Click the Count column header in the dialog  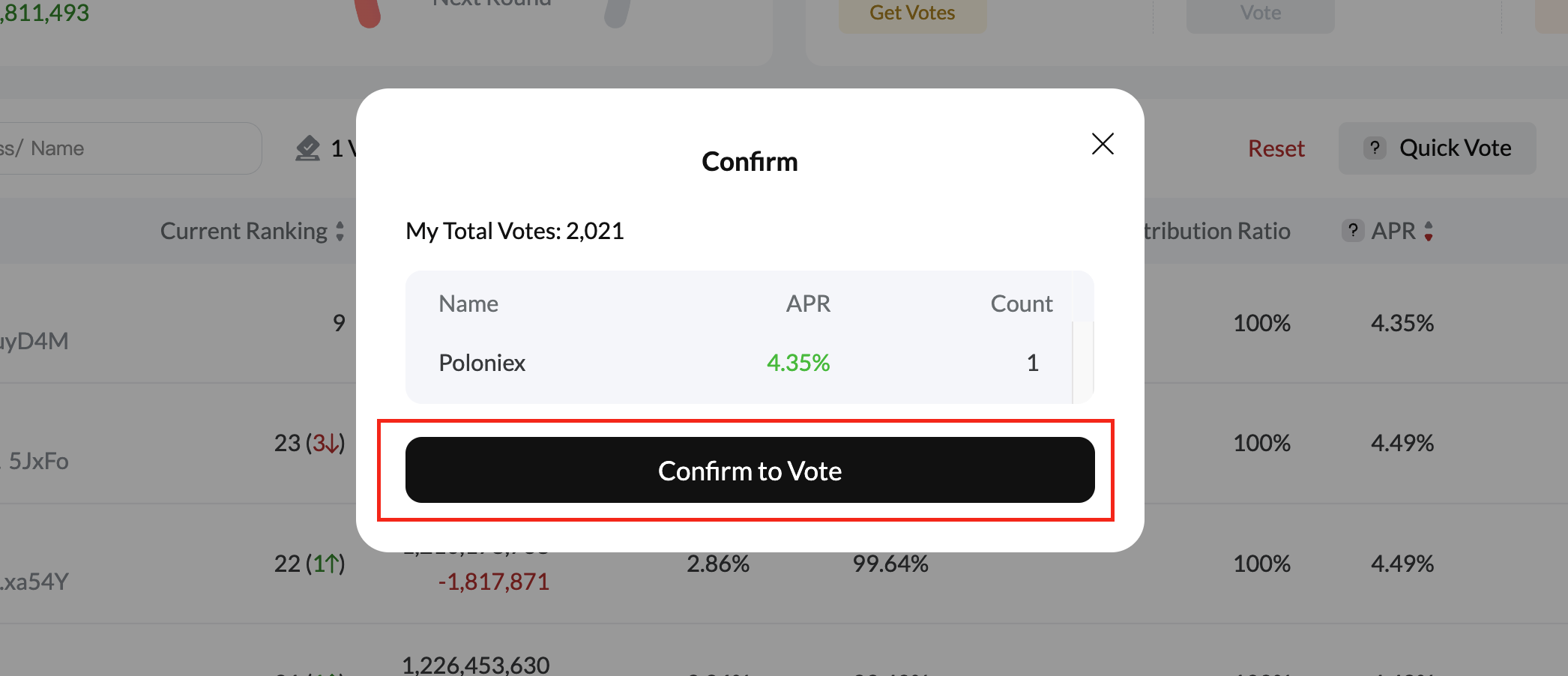[1022, 304]
